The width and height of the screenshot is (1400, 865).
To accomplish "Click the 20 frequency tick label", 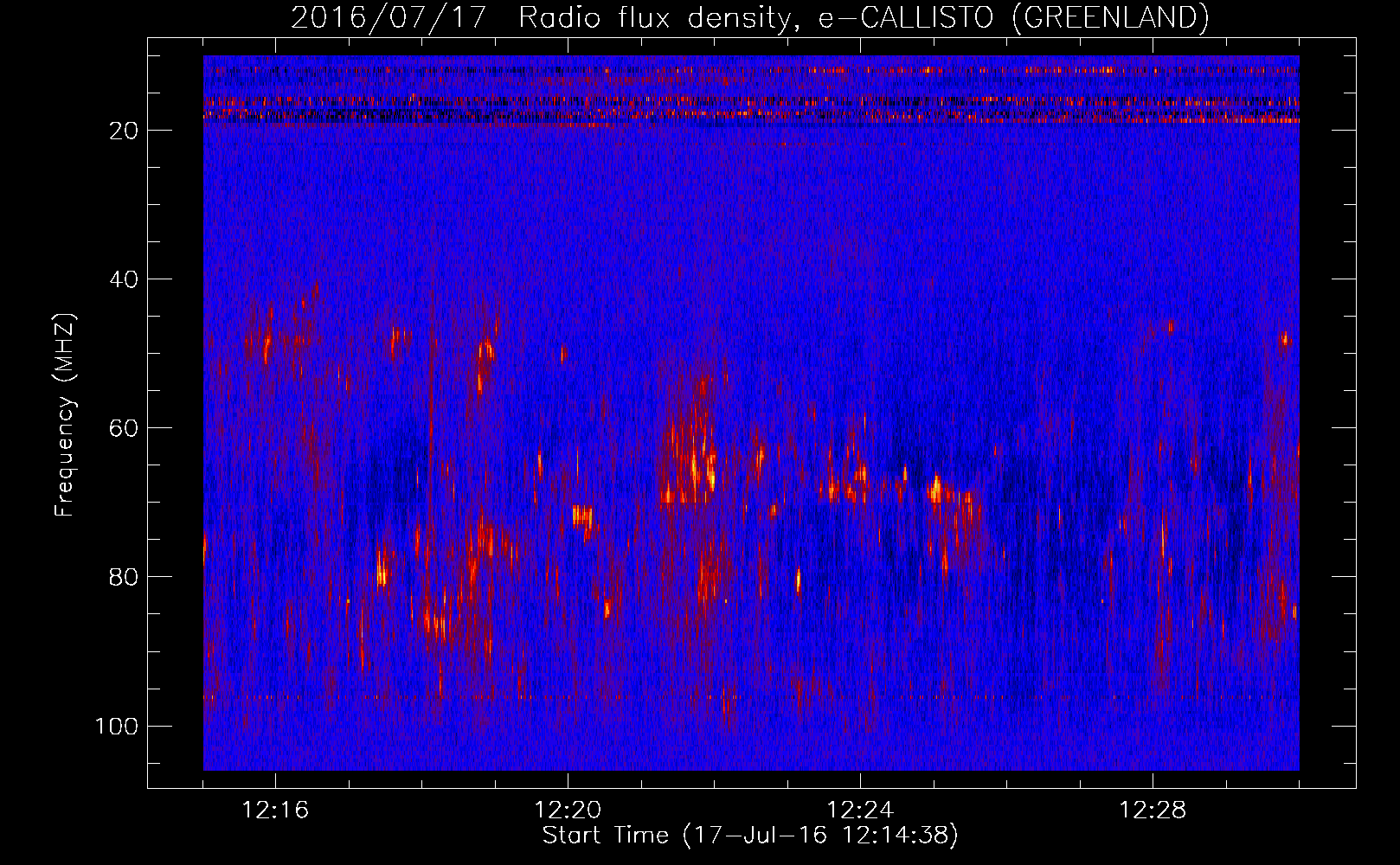I will pos(124,131).
